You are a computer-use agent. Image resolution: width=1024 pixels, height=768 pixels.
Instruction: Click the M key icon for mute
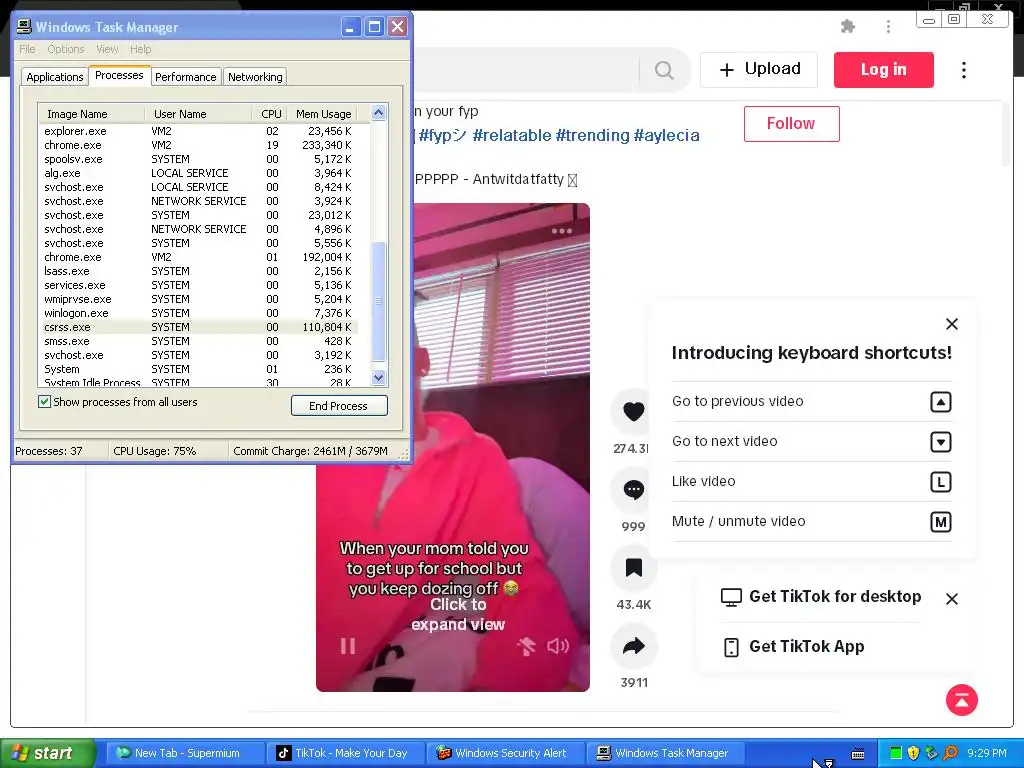coord(940,522)
